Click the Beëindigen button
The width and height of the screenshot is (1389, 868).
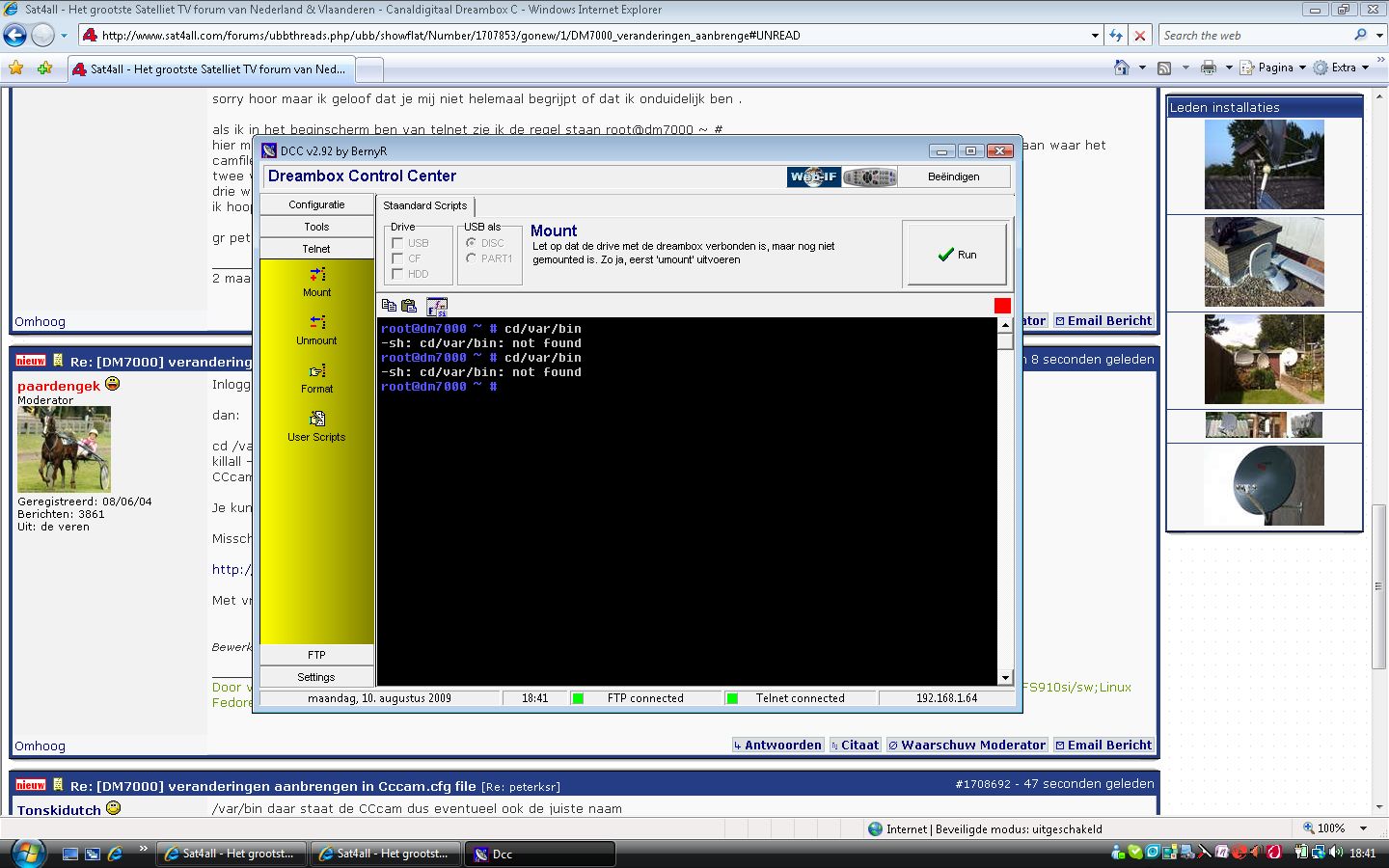953,176
